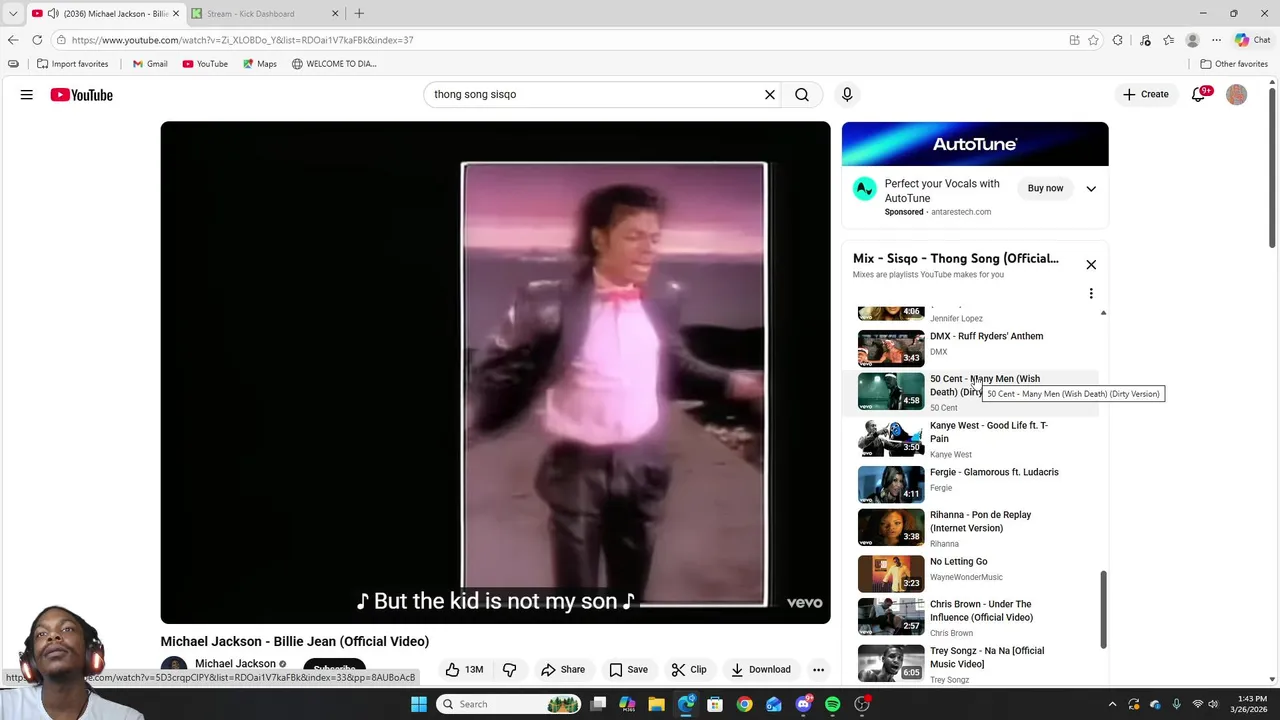Open the Mix playlist three-dot options
Image resolution: width=1280 pixels, height=720 pixels.
pyautogui.click(x=1091, y=294)
